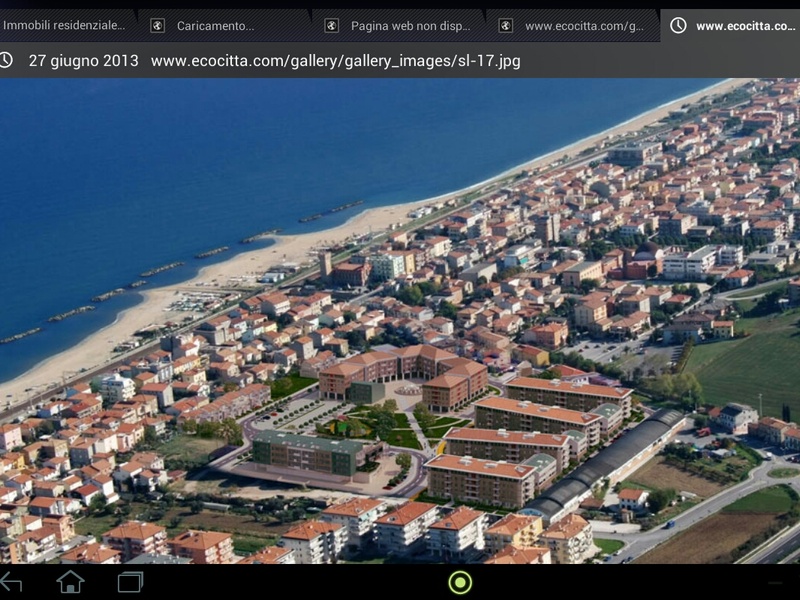Click the 27 giugno 2013 date label
This screenshot has width=800, height=600.
pos(83,61)
